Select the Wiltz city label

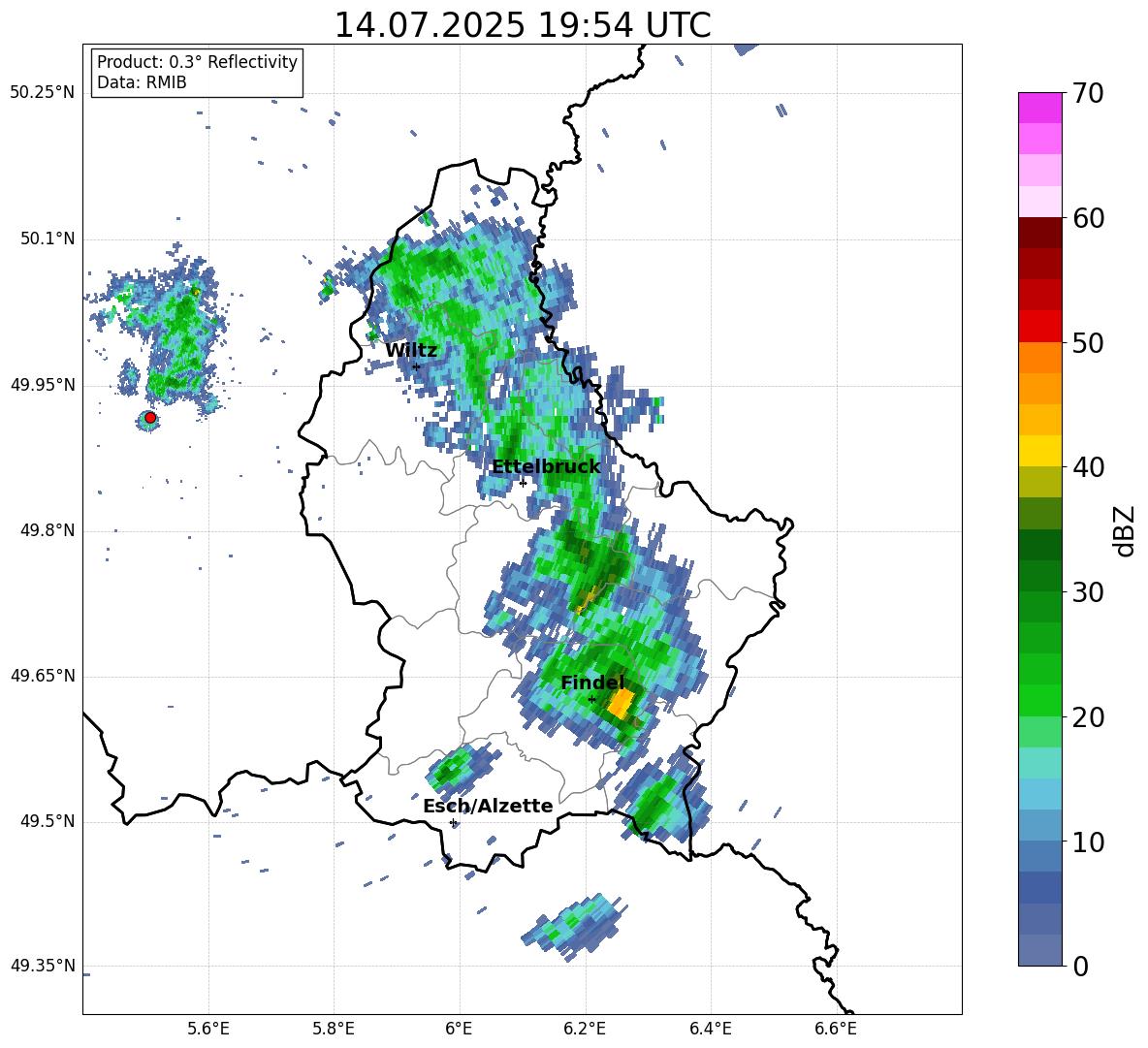coord(411,350)
